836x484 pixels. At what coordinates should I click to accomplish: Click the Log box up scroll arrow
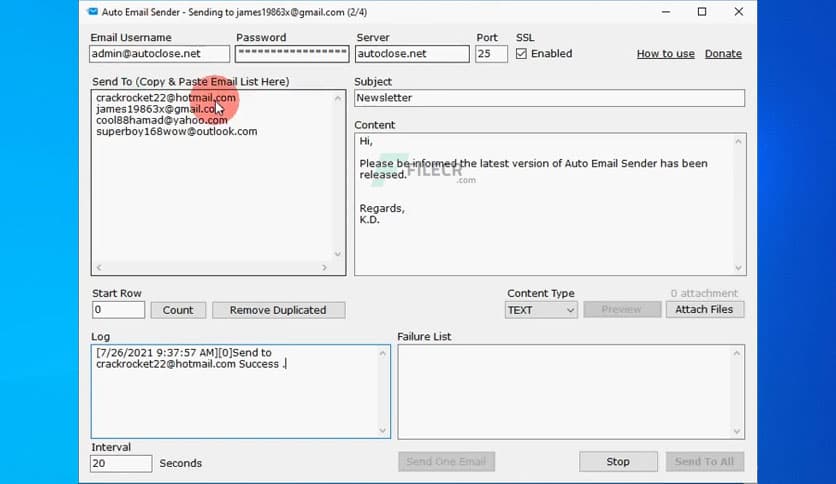[382, 353]
